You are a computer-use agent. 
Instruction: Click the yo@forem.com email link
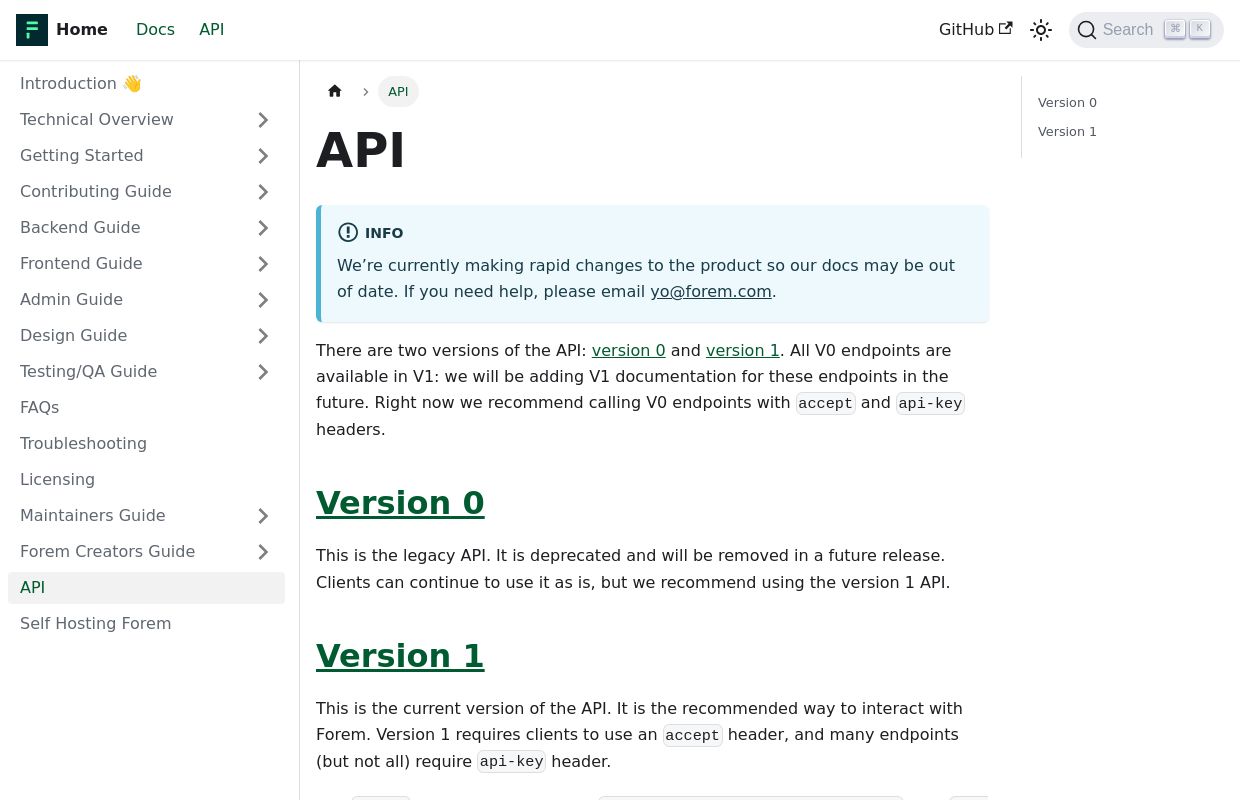pyautogui.click(x=711, y=292)
